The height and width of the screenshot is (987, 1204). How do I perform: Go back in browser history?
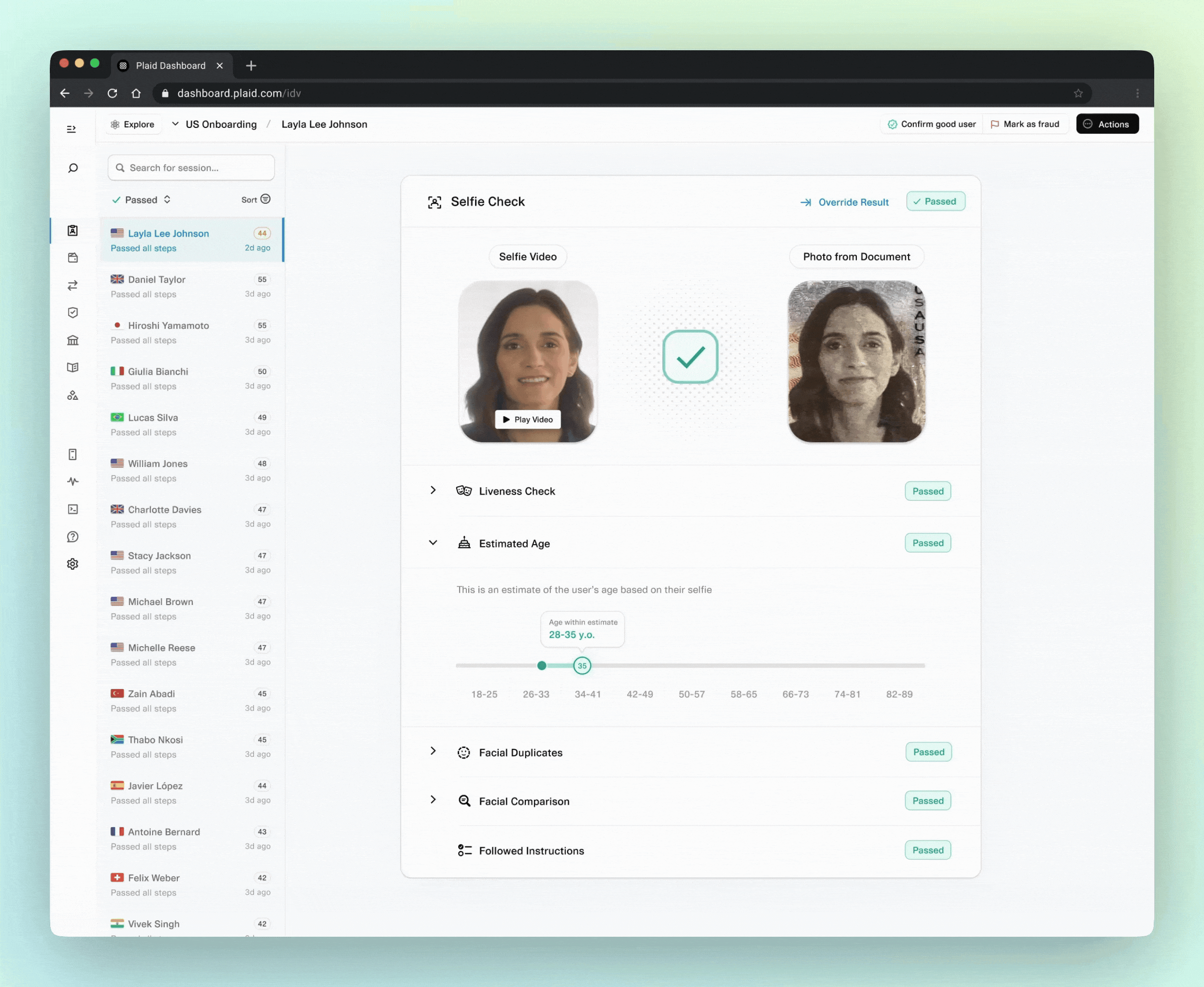[x=65, y=93]
